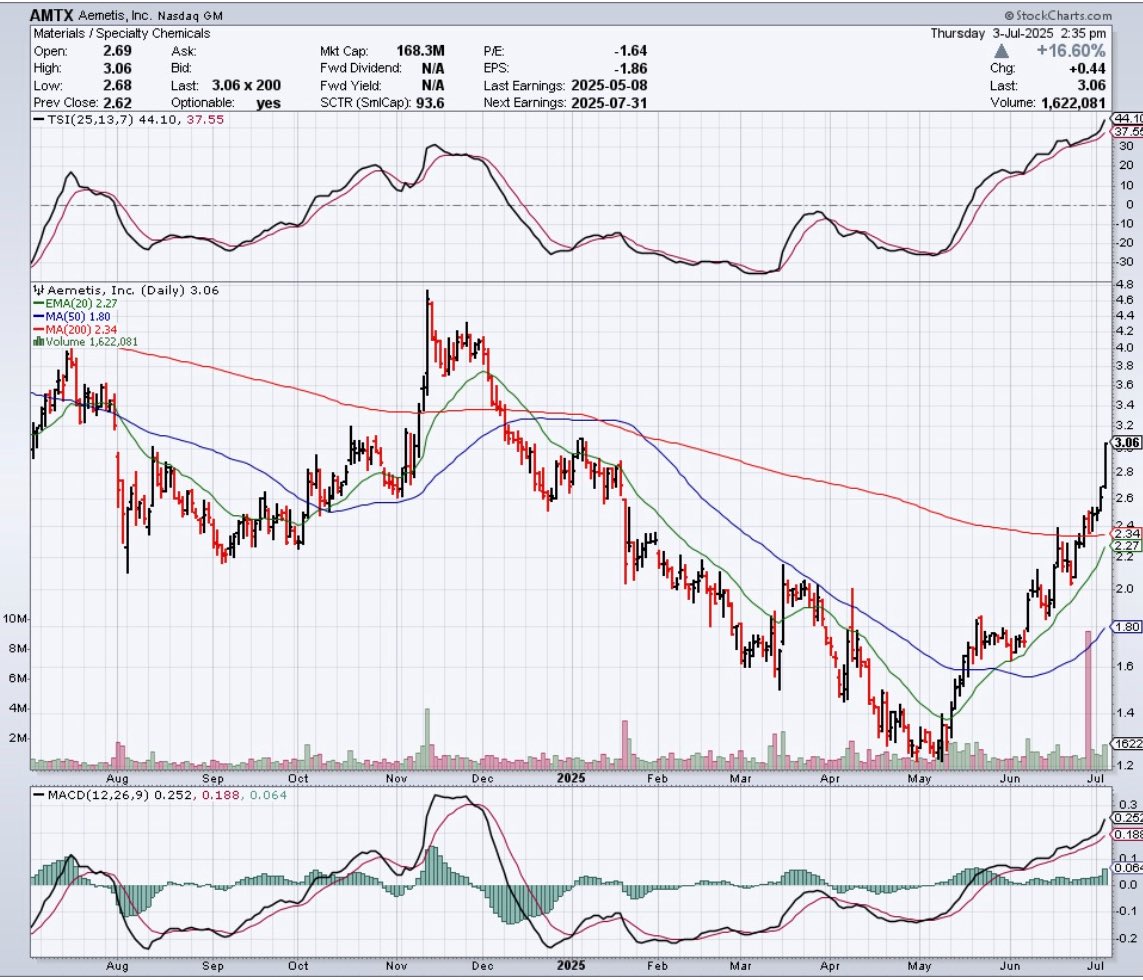This screenshot has height=980, width=1143.
Task: Click the tall late-June volume spike bar
Action: 1088,700
